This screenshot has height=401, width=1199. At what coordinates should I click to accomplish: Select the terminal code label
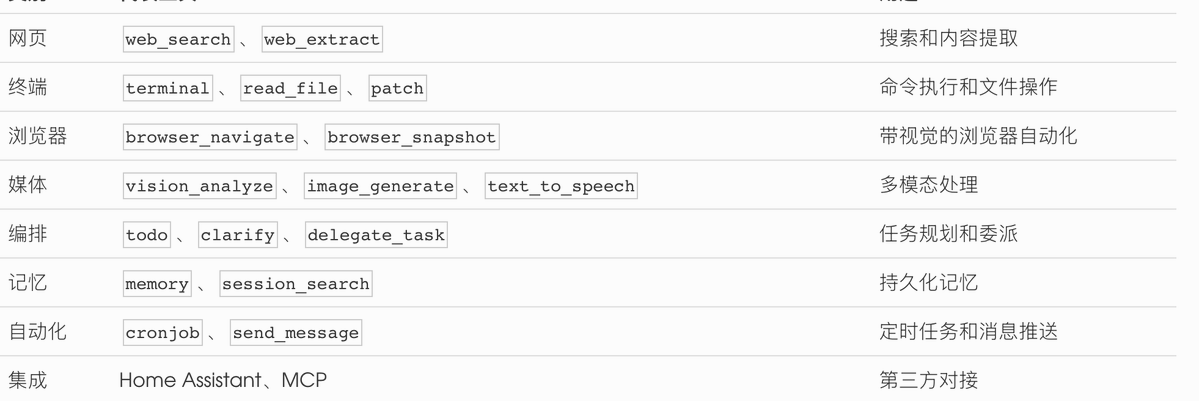167,88
